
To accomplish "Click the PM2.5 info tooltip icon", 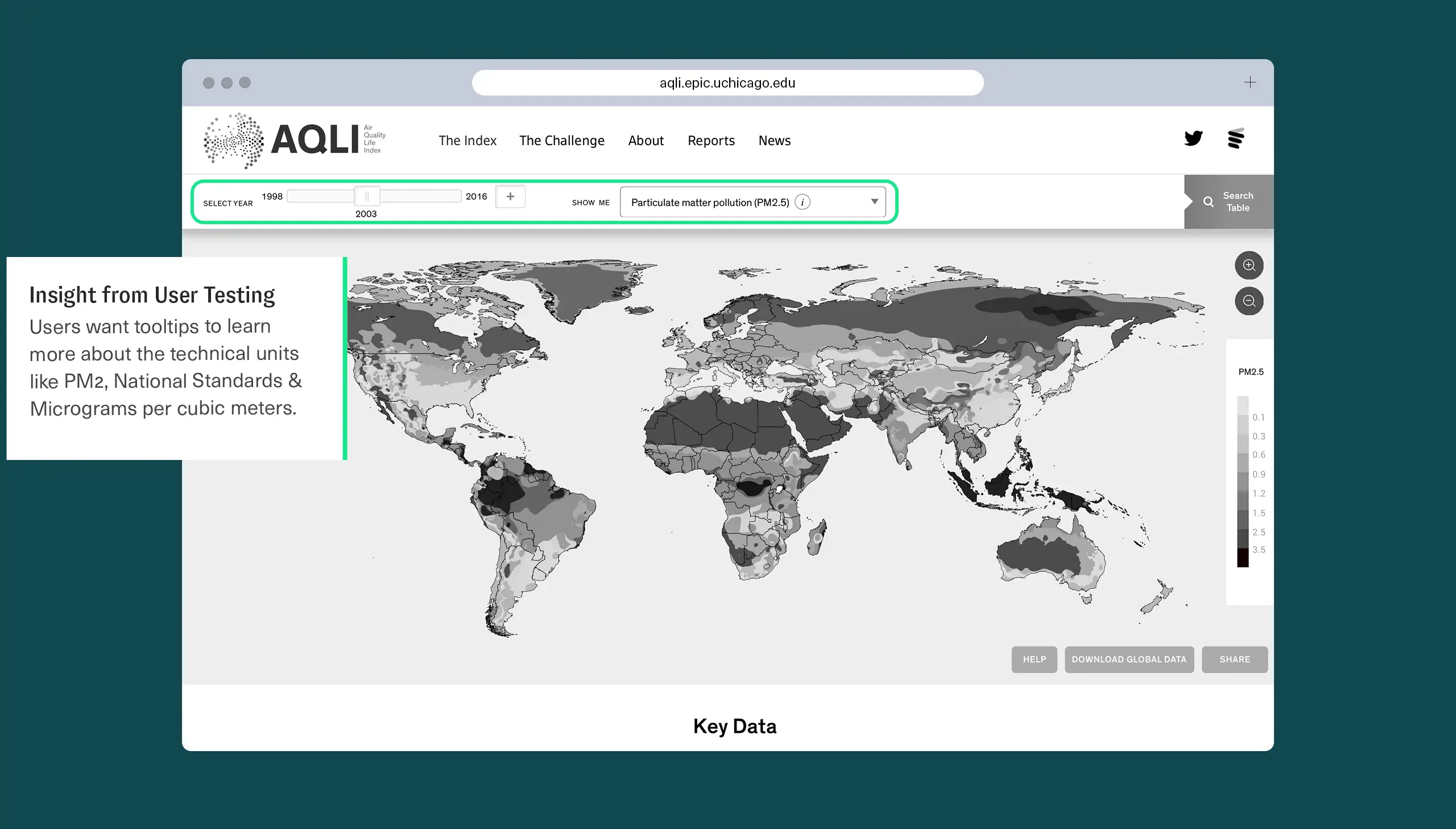I will tap(803, 202).
